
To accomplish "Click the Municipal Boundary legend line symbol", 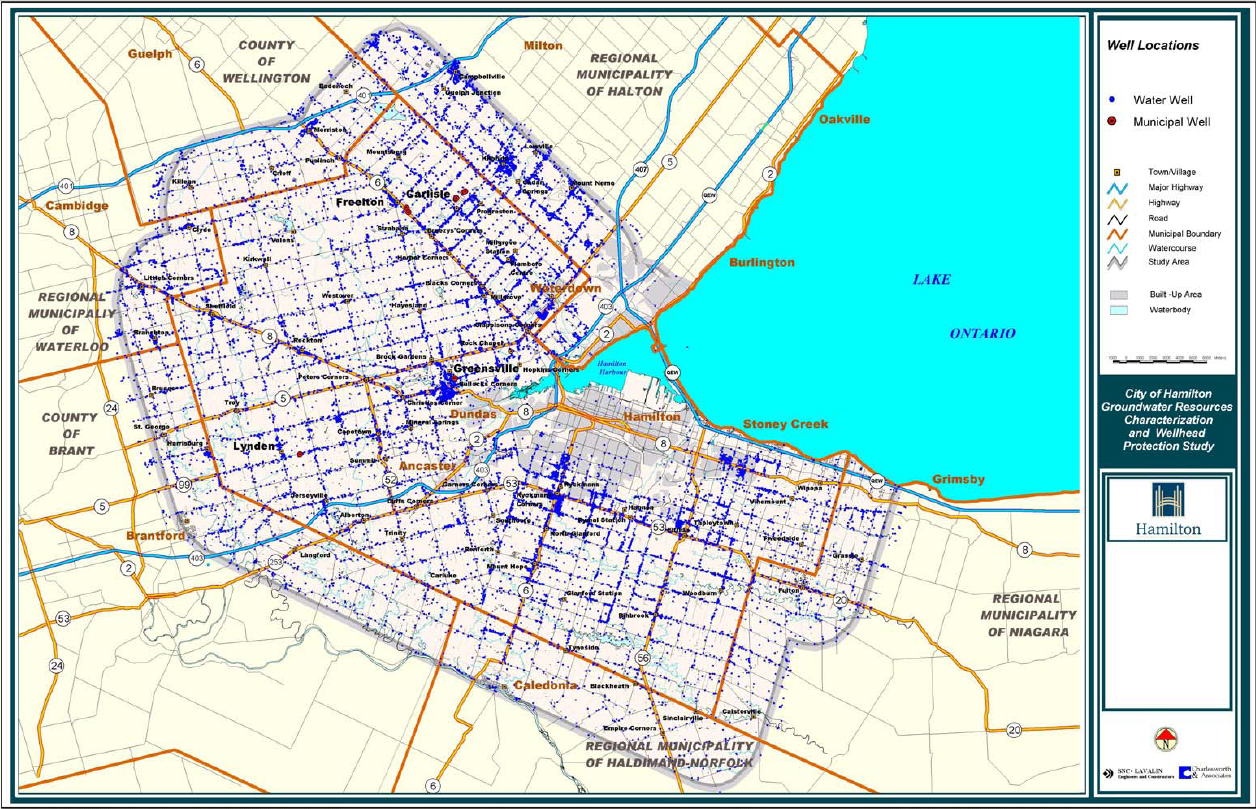I will [1116, 233].
